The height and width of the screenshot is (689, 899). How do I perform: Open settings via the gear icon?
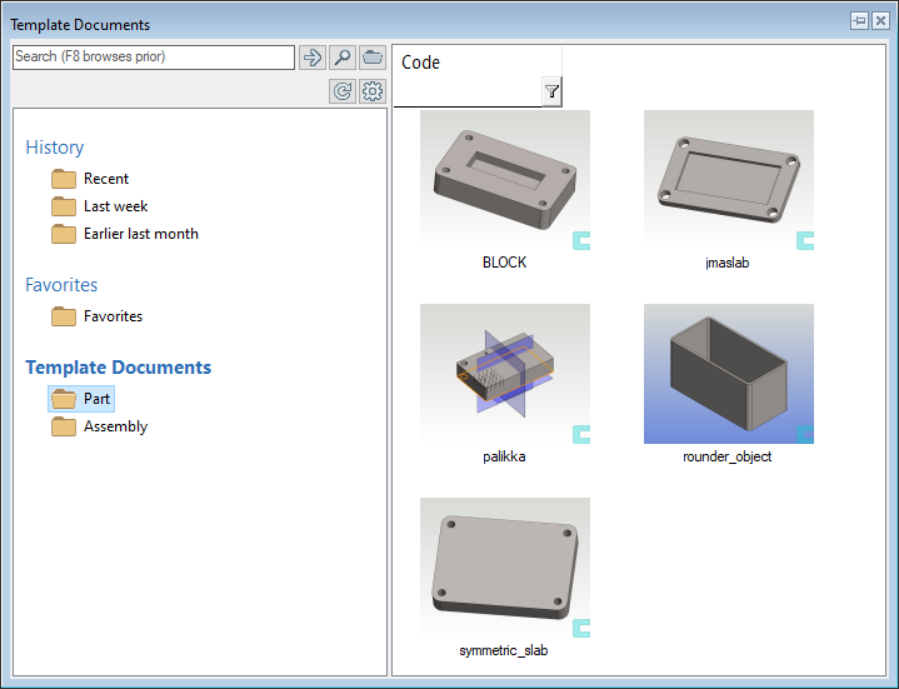[373, 92]
